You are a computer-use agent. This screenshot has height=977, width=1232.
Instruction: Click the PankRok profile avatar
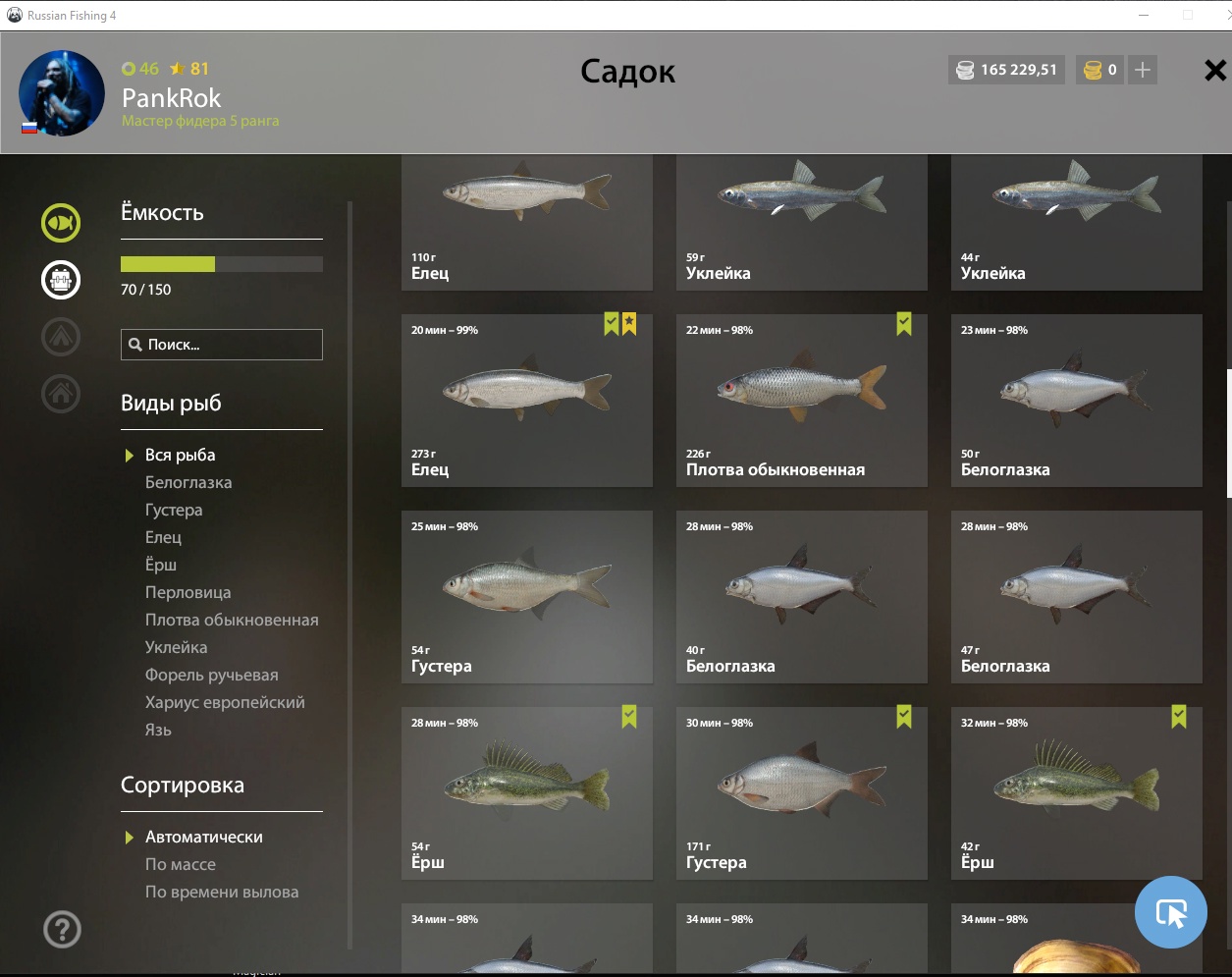point(62,93)
